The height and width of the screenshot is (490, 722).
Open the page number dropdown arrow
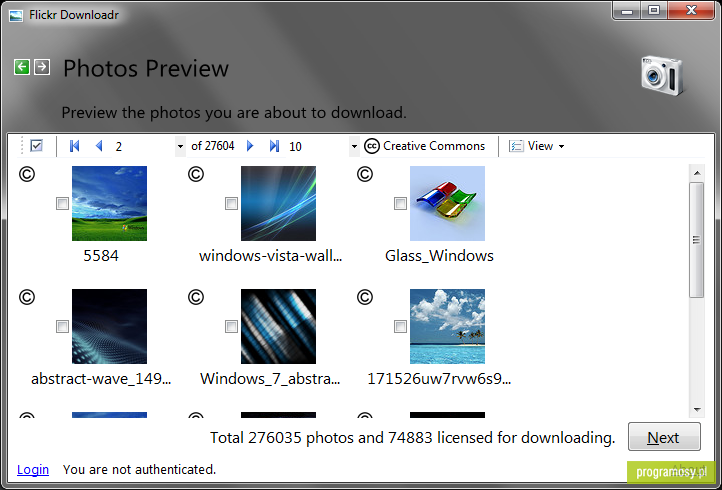(180, 146)
